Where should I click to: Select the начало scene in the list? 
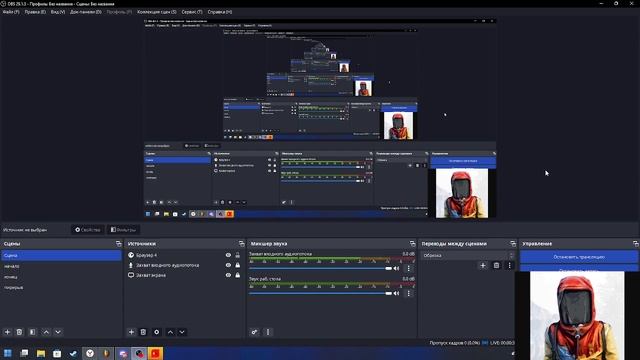click(61, 266)
